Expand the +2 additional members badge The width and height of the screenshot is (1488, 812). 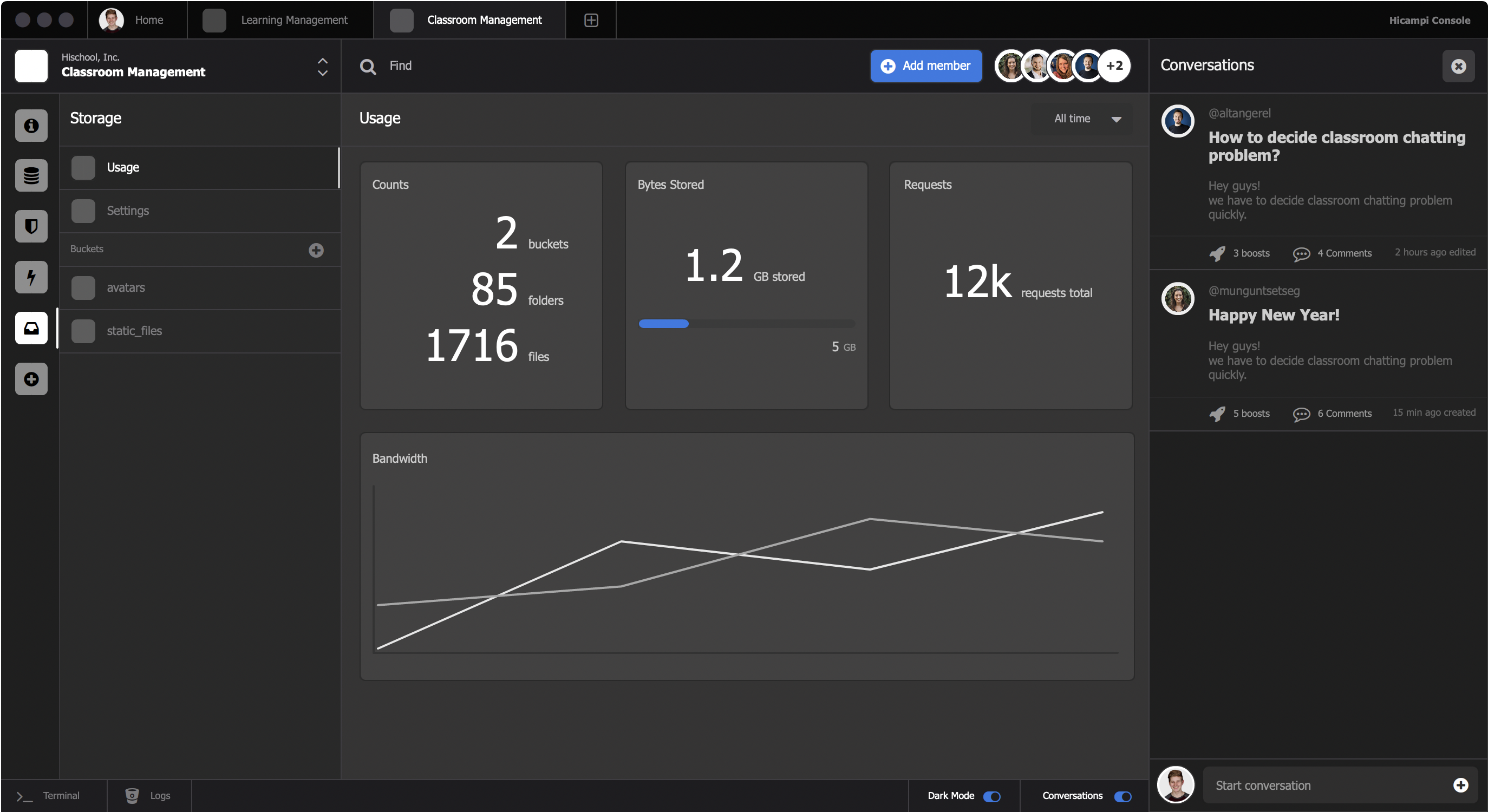[1114, 66]
